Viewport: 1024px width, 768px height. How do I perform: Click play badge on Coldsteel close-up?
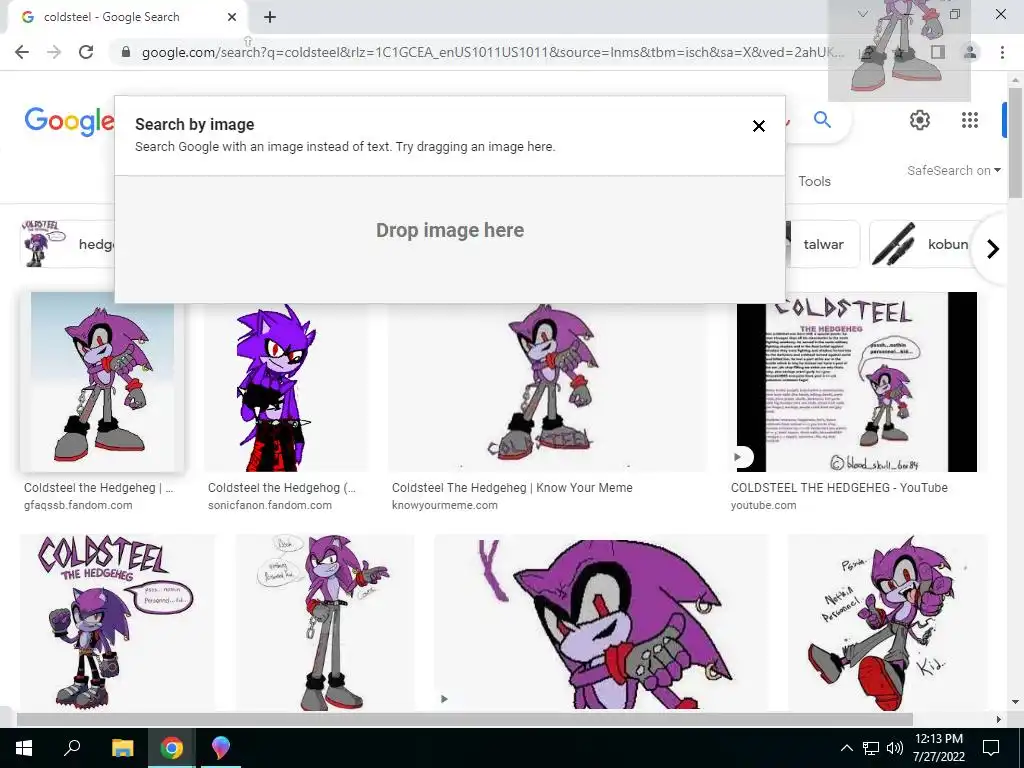click(444, 699)
